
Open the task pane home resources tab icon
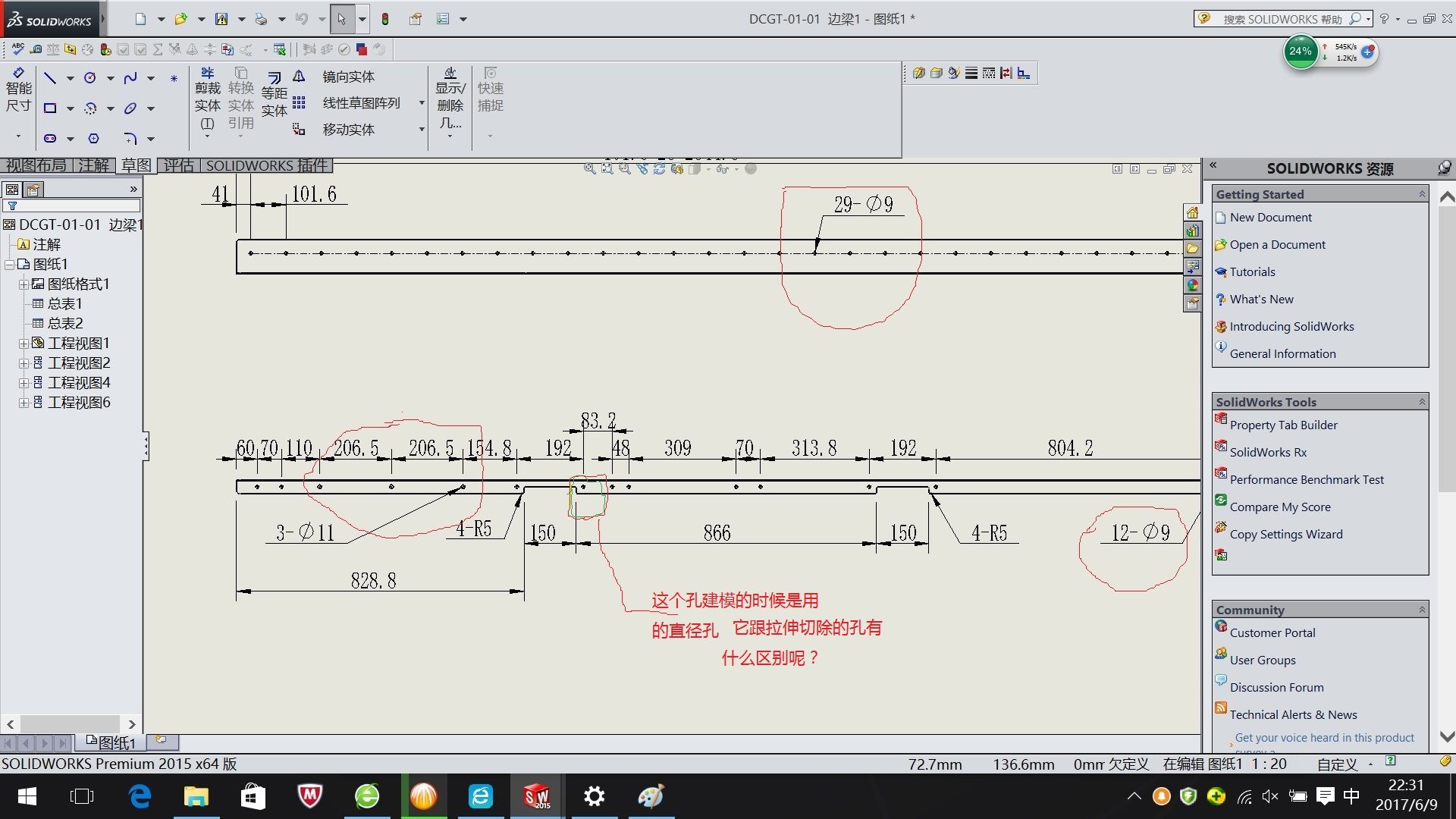tap(1193, 213)
